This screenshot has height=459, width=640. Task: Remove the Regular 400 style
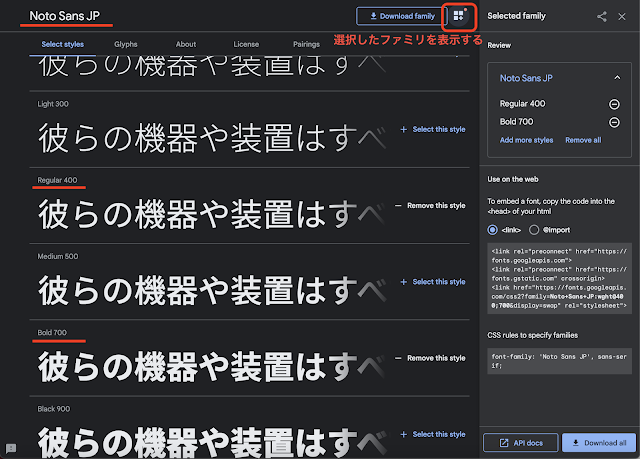click(430, 206)
